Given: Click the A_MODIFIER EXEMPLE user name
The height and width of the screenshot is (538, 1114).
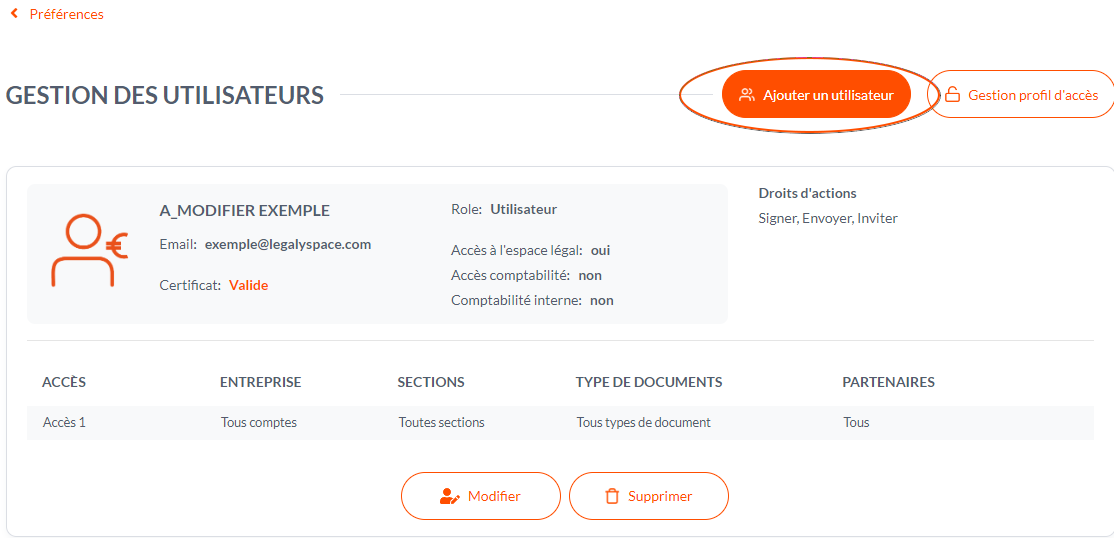Looking at the screenshot, I should tap(245, 210).
